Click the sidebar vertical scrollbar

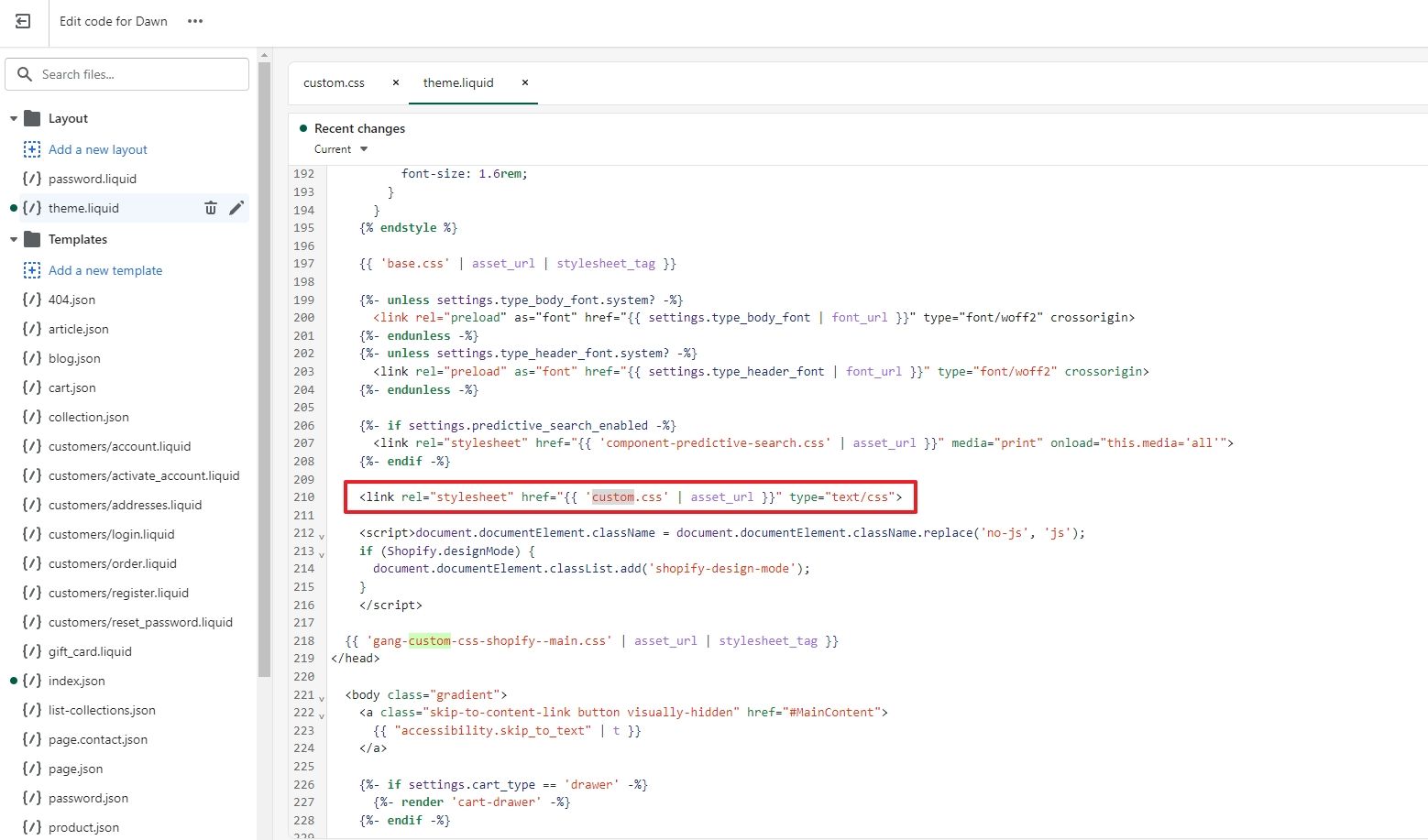coord(264,366)
